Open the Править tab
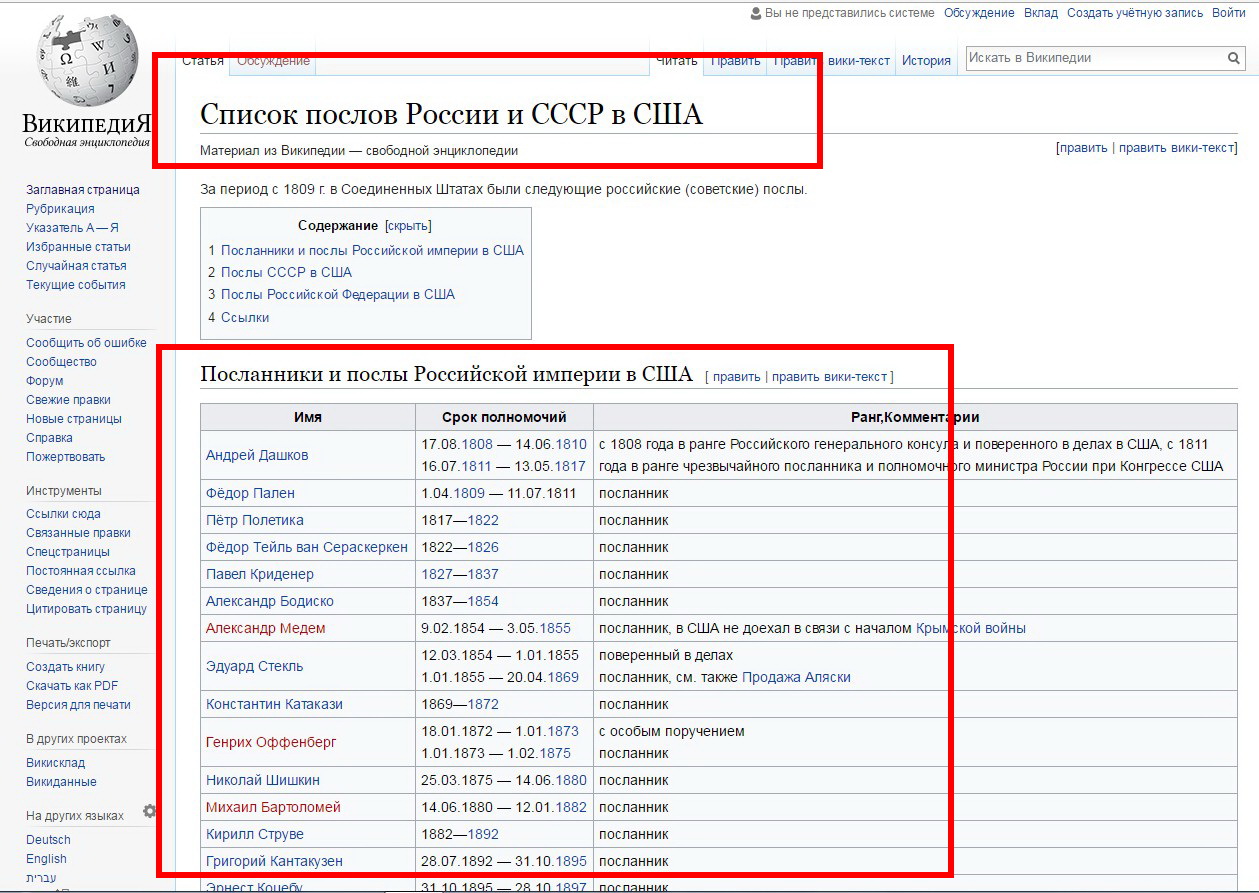 click(735, 61)
